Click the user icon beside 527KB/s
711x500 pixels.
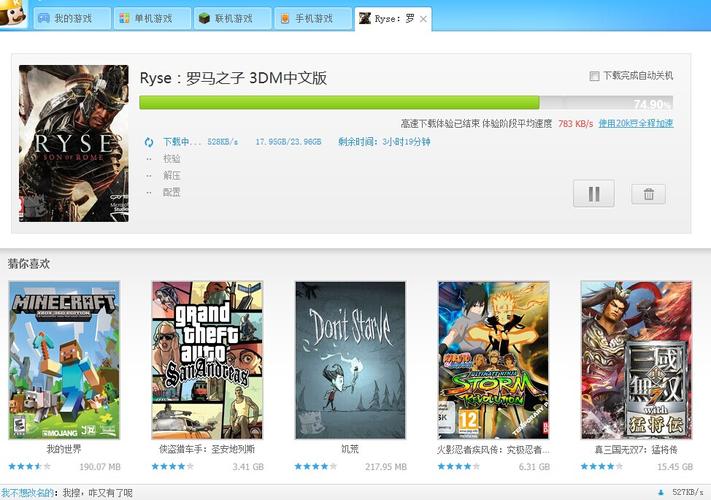click(x=661, y=492)
